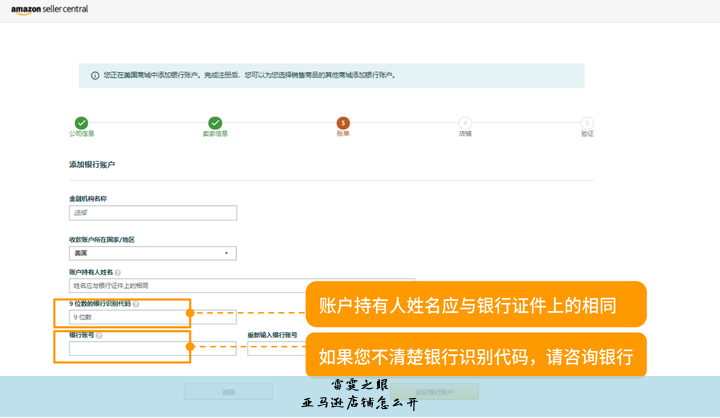Viewport: 720px width, 418px height.
Task: Click the 验证 step 5 circle
Action: pos(587,123)
